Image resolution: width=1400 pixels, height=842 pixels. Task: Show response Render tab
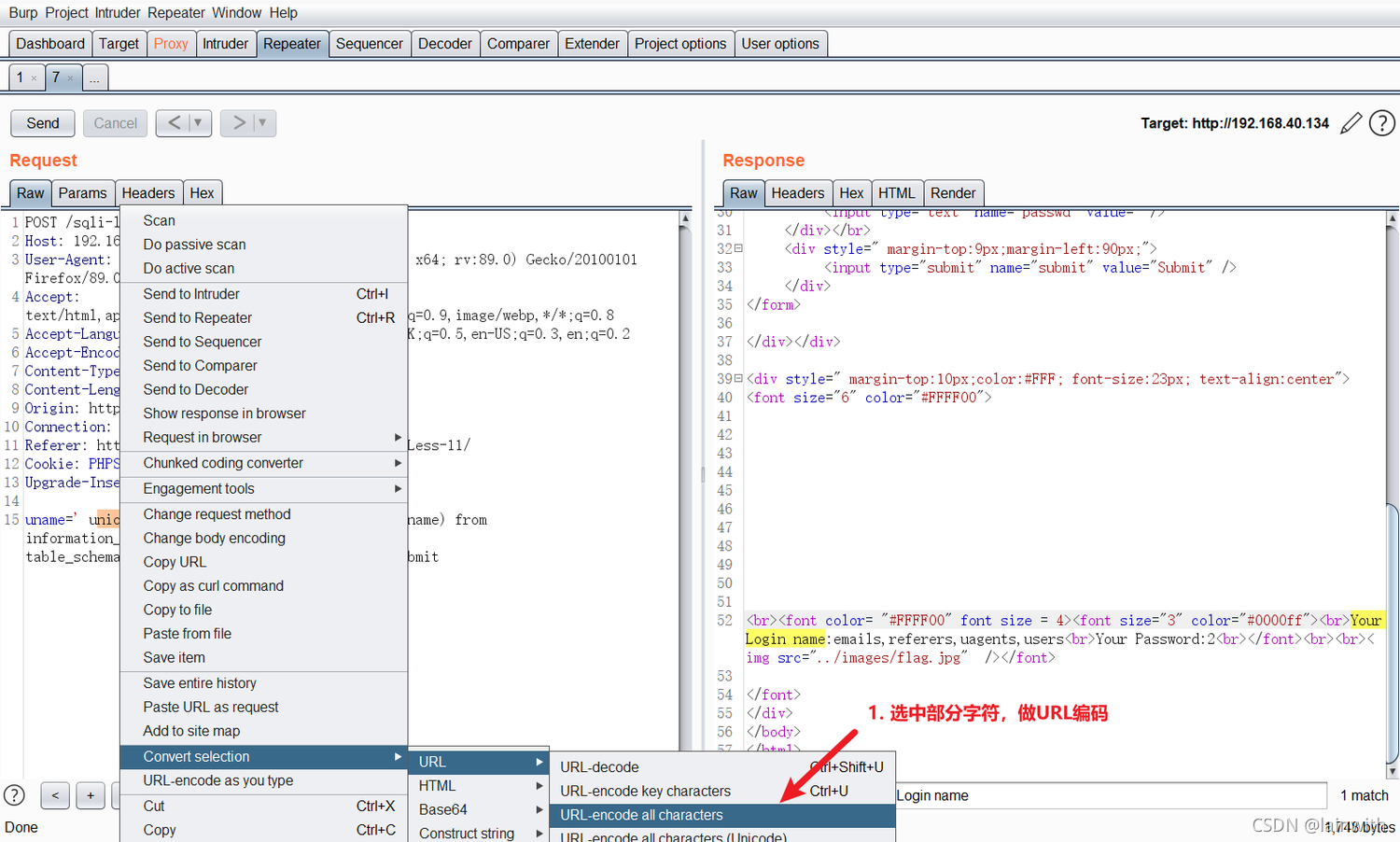(x=953, y=193)
